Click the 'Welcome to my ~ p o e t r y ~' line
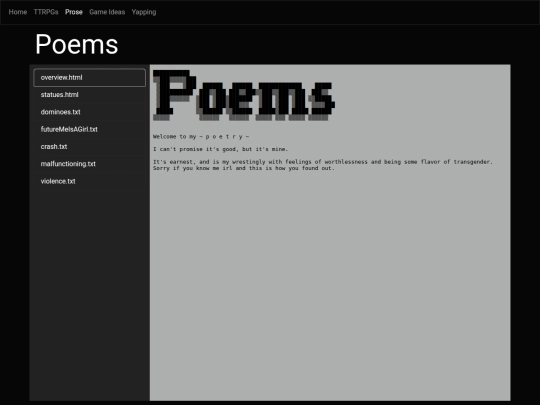The width and height of the screenshot is (540, 405). [201, 137]
